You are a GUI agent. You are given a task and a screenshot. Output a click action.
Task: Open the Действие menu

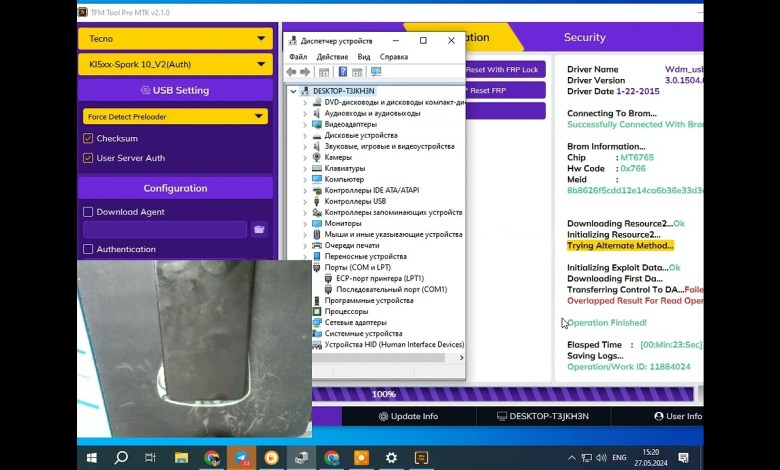tap(332, 57)
